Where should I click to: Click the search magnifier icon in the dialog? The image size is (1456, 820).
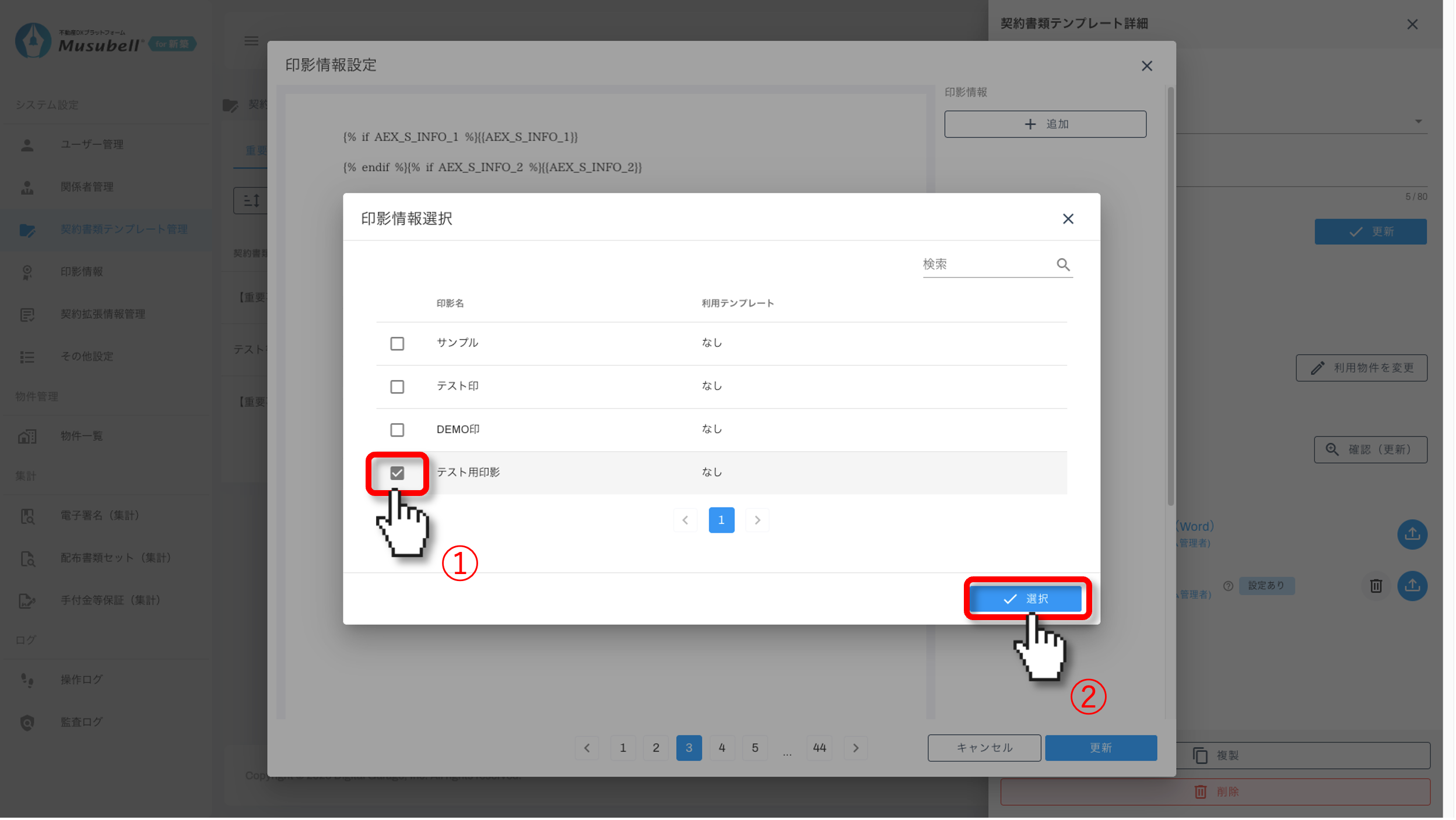click(x=1063, y=265)
